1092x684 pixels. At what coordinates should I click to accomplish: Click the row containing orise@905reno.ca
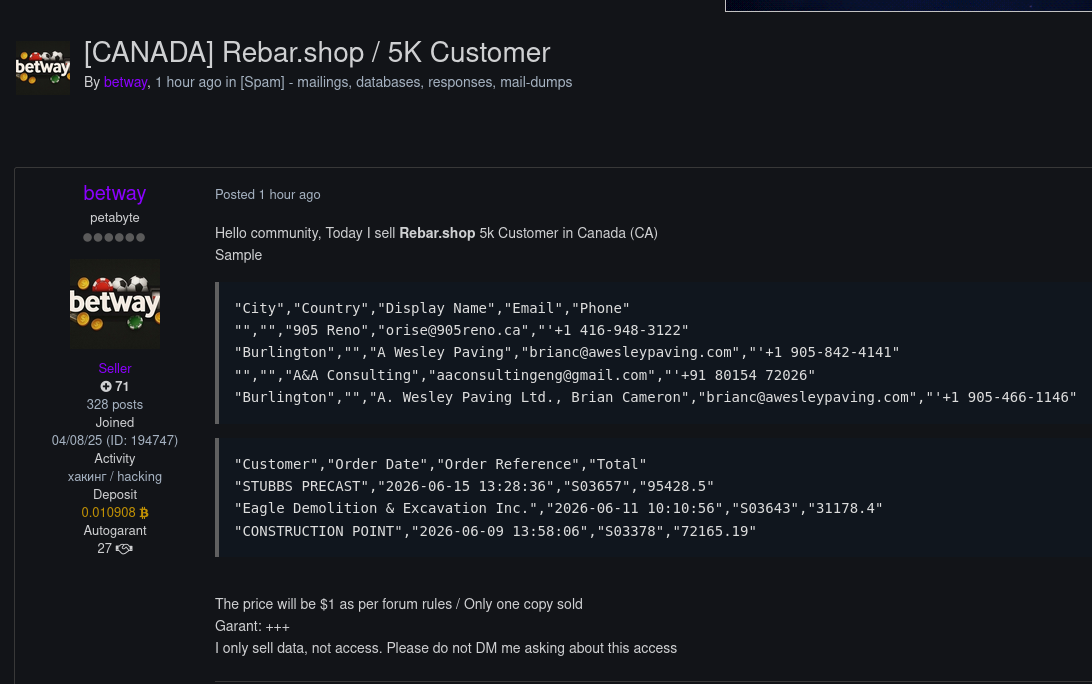pos(461,330)
